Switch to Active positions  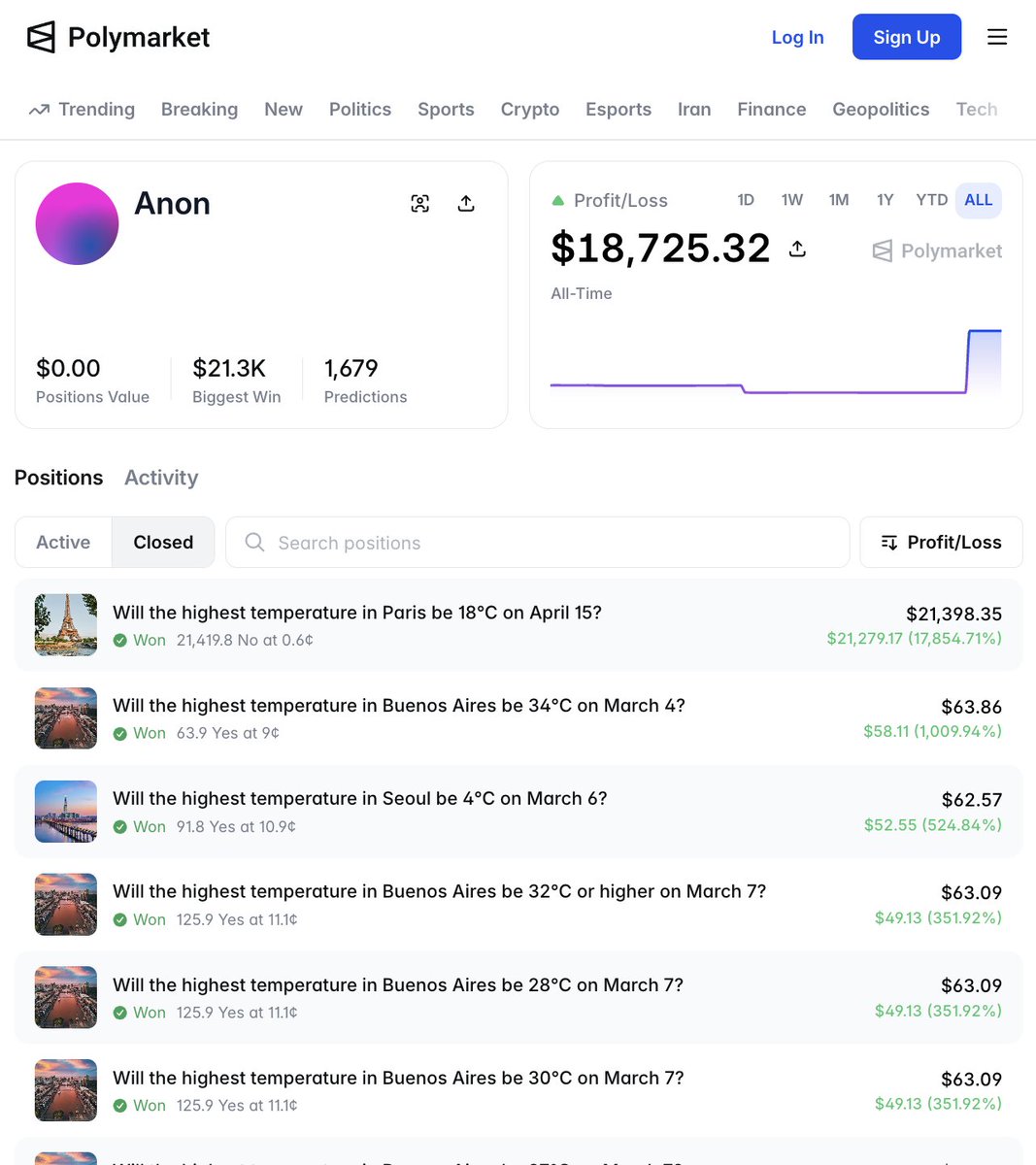[x=63, y=542]
